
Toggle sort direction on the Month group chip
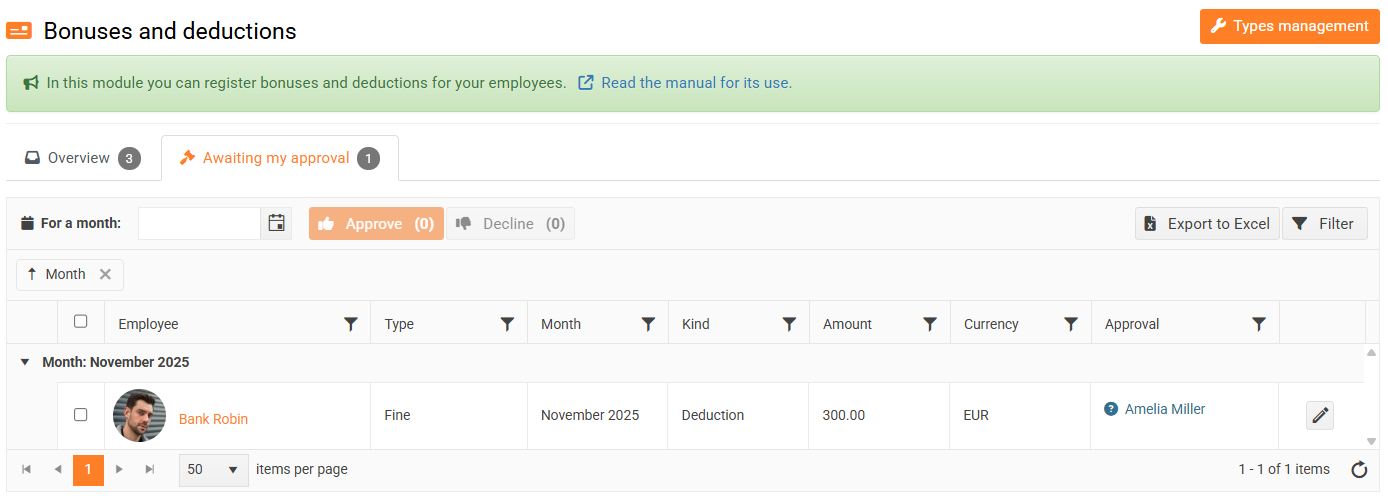[x=57, y=274]
